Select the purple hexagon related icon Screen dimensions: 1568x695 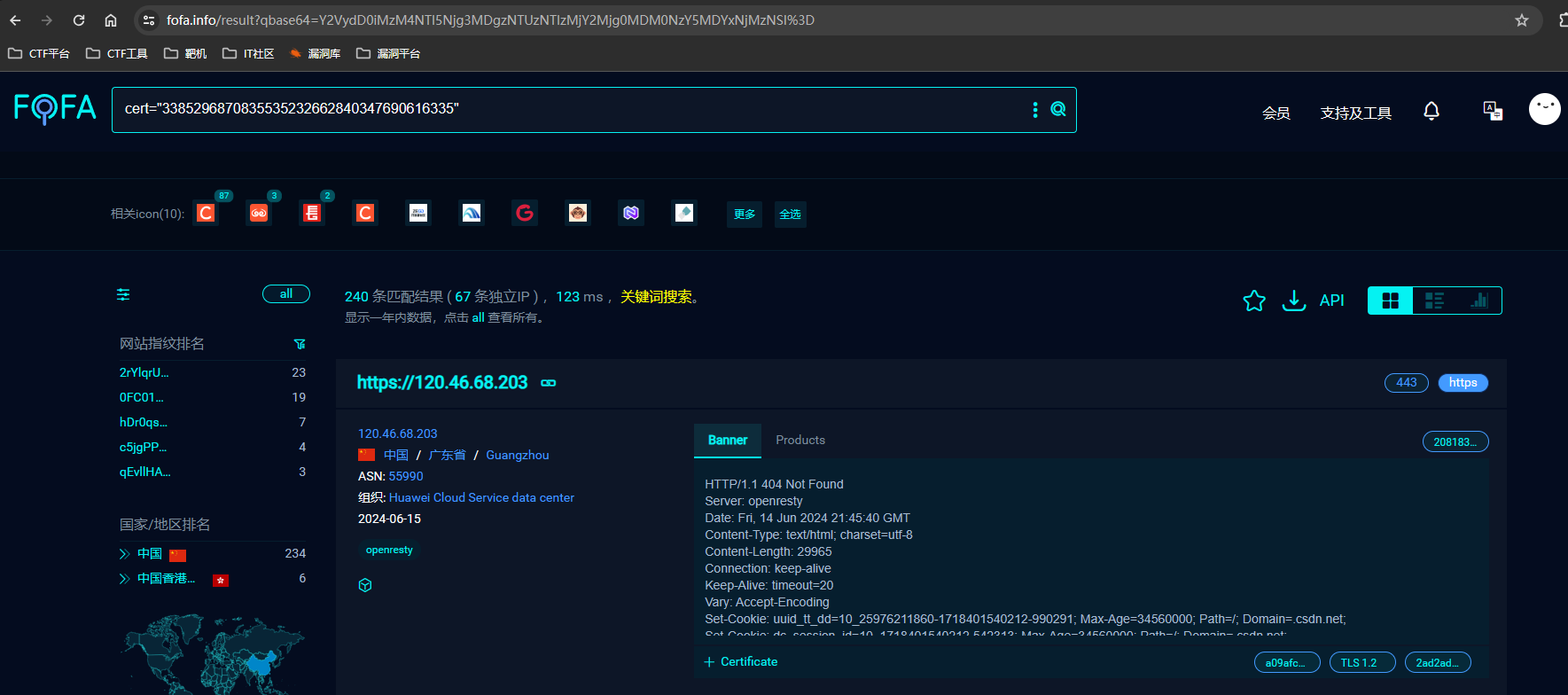(631, 213)
